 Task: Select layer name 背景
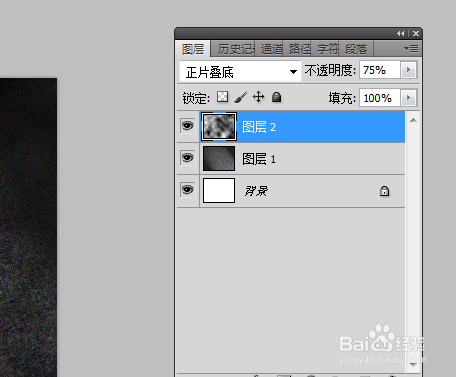(256, 191)
